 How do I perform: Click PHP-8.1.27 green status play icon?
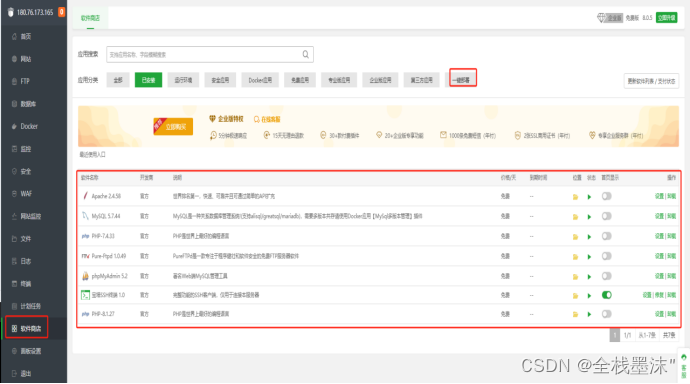coord(589,315)
